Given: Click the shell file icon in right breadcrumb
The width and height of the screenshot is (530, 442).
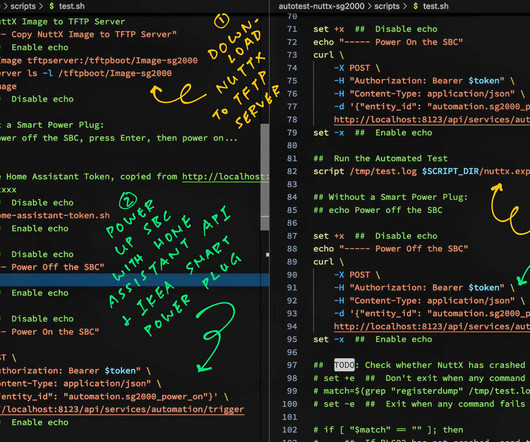Looking at the screenshot, I should pyautogui.click(x=416, y=6).
